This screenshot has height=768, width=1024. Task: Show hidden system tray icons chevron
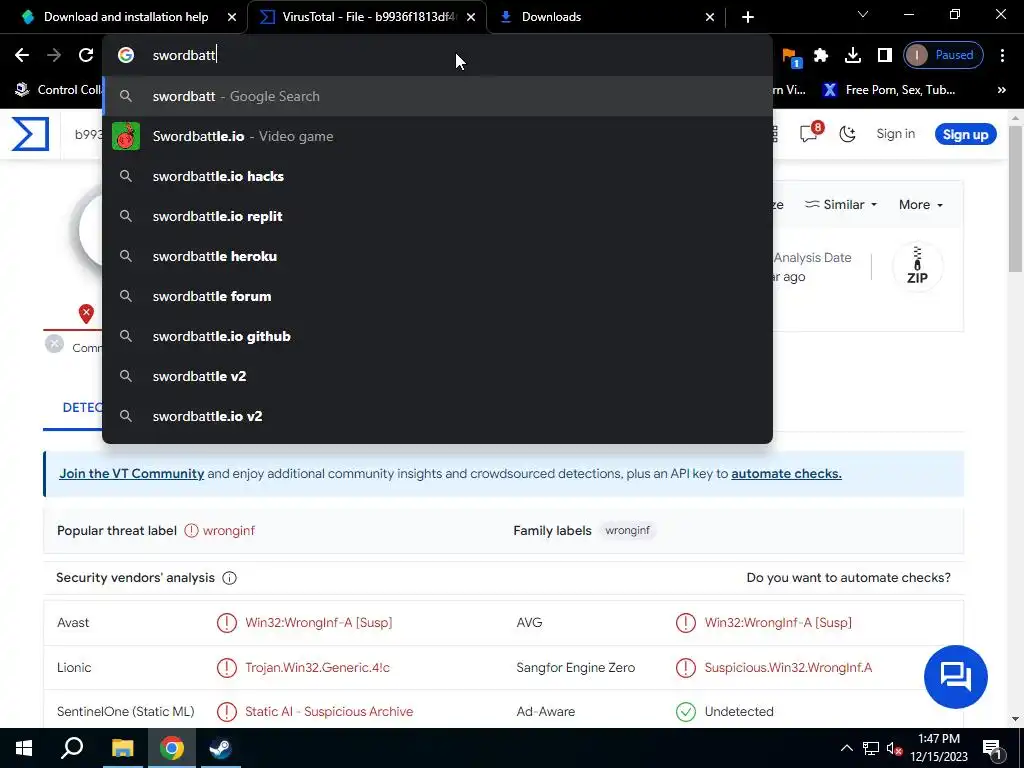click(x=846, y=748)
